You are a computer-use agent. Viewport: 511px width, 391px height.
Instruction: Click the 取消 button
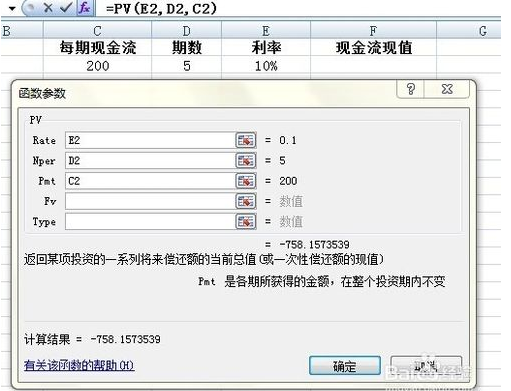426,366
